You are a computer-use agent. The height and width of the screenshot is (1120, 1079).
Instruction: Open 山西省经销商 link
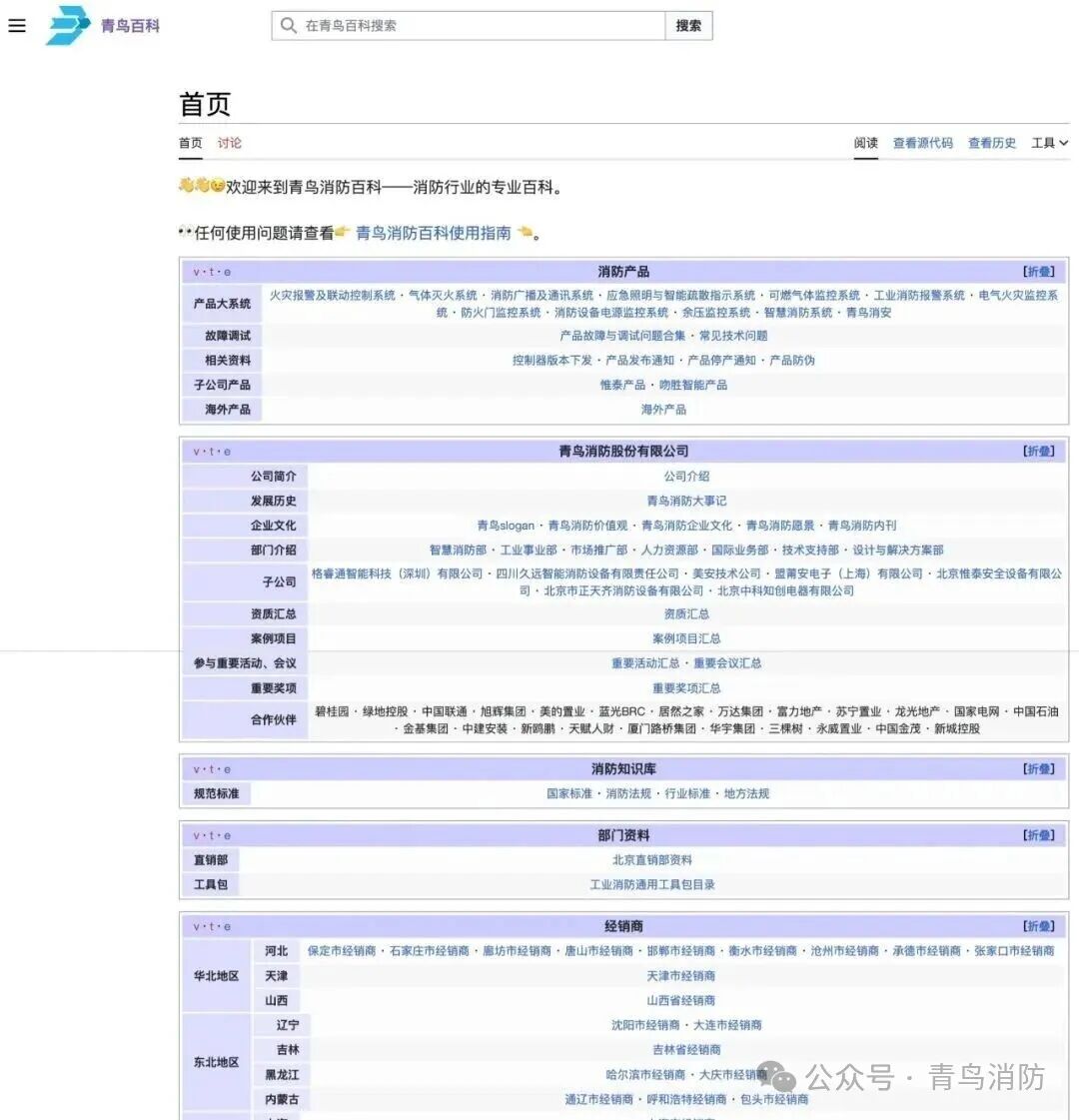click(x=680, y=1000)
